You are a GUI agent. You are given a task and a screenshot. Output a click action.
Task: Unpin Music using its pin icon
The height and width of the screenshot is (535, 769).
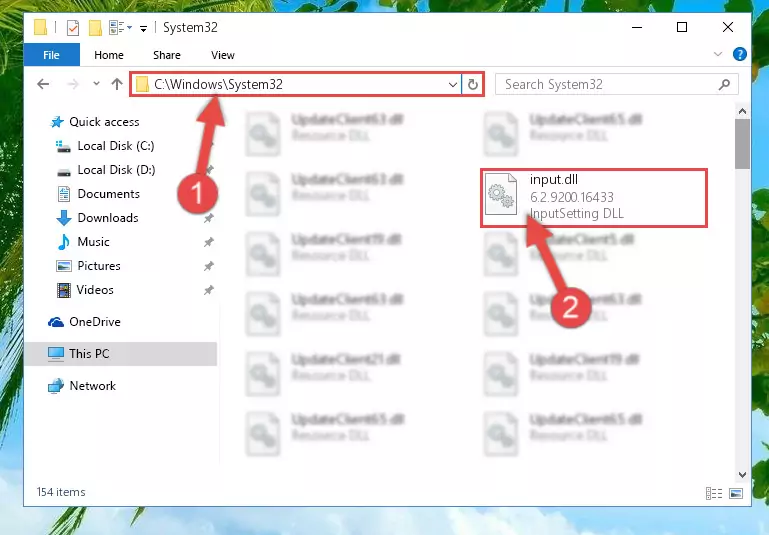click(x=209, y=242)
